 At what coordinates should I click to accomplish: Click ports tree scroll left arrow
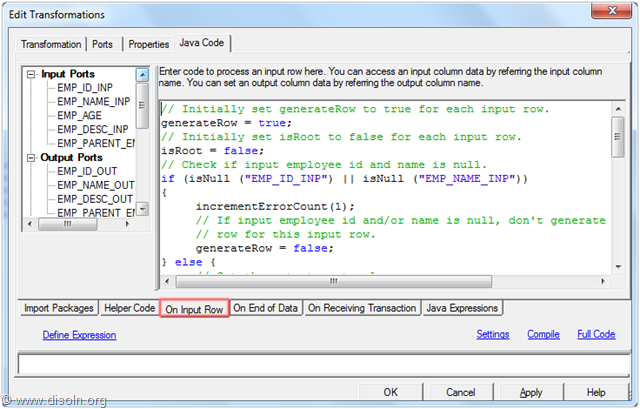[29, 224]
